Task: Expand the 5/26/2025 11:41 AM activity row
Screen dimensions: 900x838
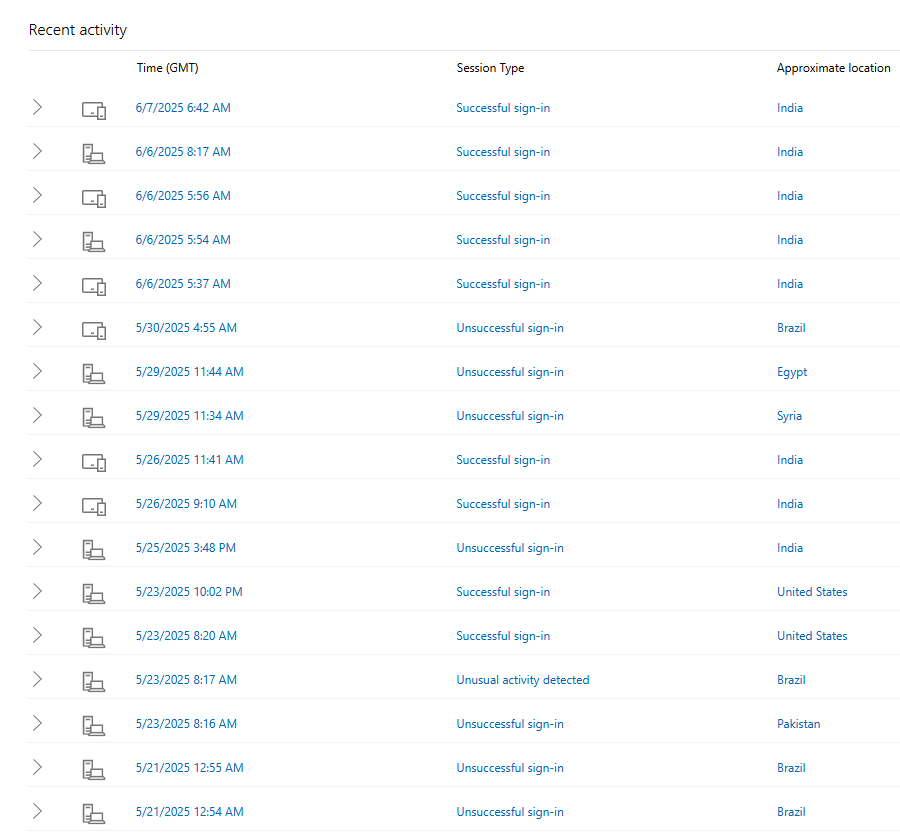Action: pyautogui.click(x=37, y=459)
